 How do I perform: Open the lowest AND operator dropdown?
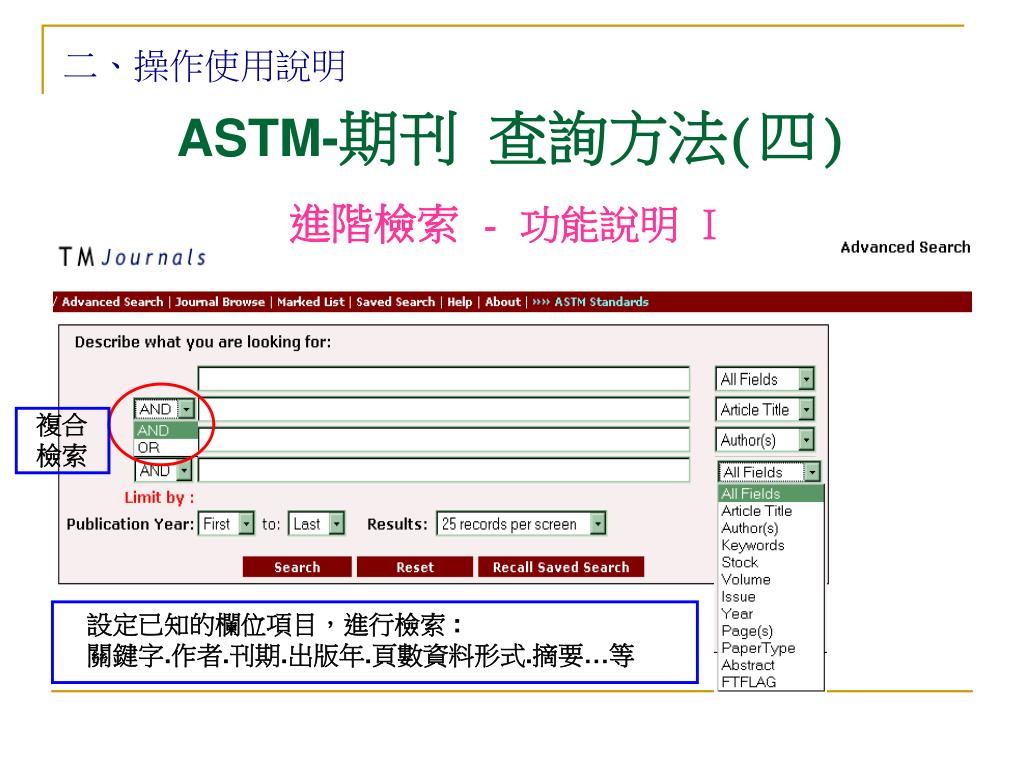[163, 470]
